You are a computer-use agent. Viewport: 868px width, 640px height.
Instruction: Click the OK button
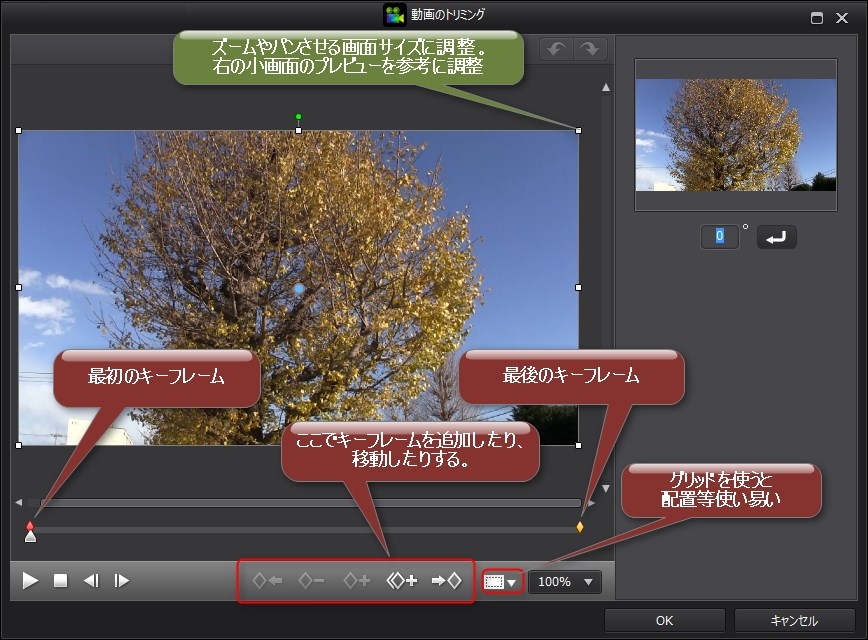pyautogui.click(x=664, y=621)
